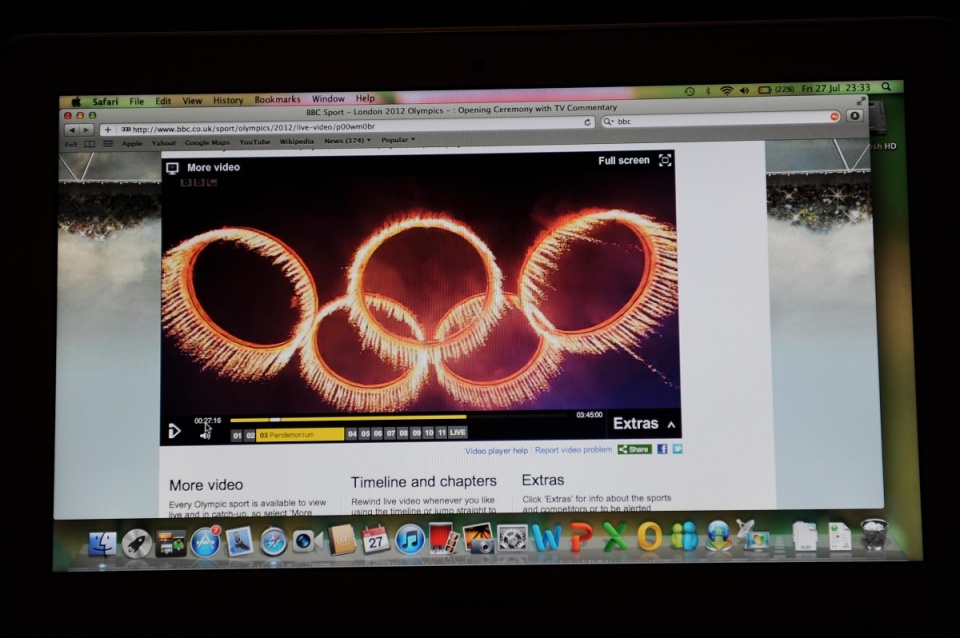Select chapter 03 Pandemonium

point(300,435)
